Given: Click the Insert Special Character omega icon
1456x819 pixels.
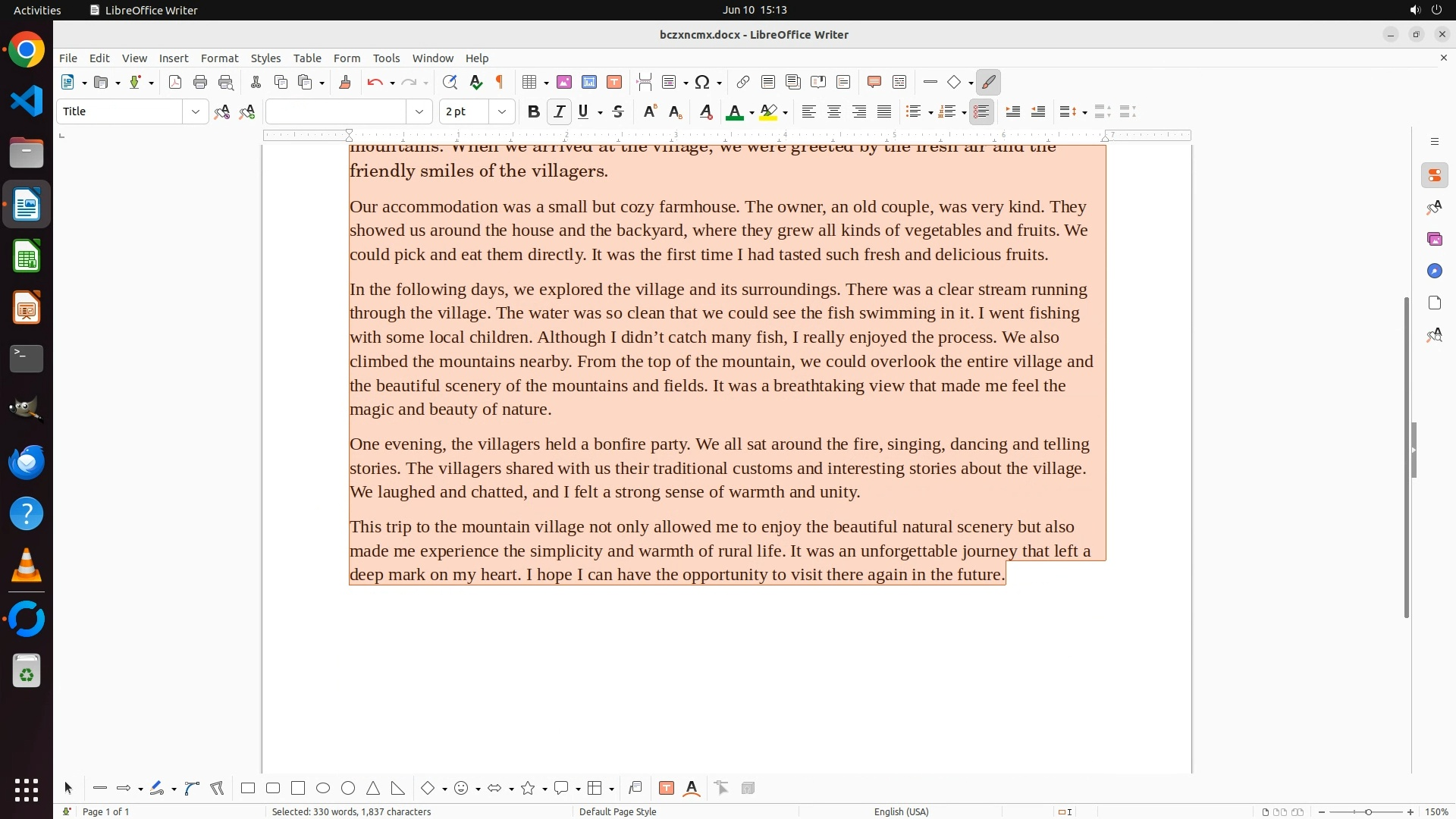Looking at the screenshot, I should click(702, 82).
